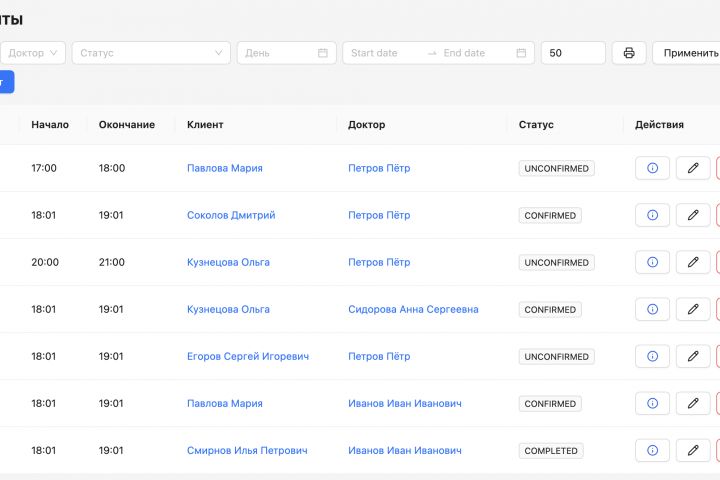Click the printer icon button

pyautogui.click(x=629, y=53)
